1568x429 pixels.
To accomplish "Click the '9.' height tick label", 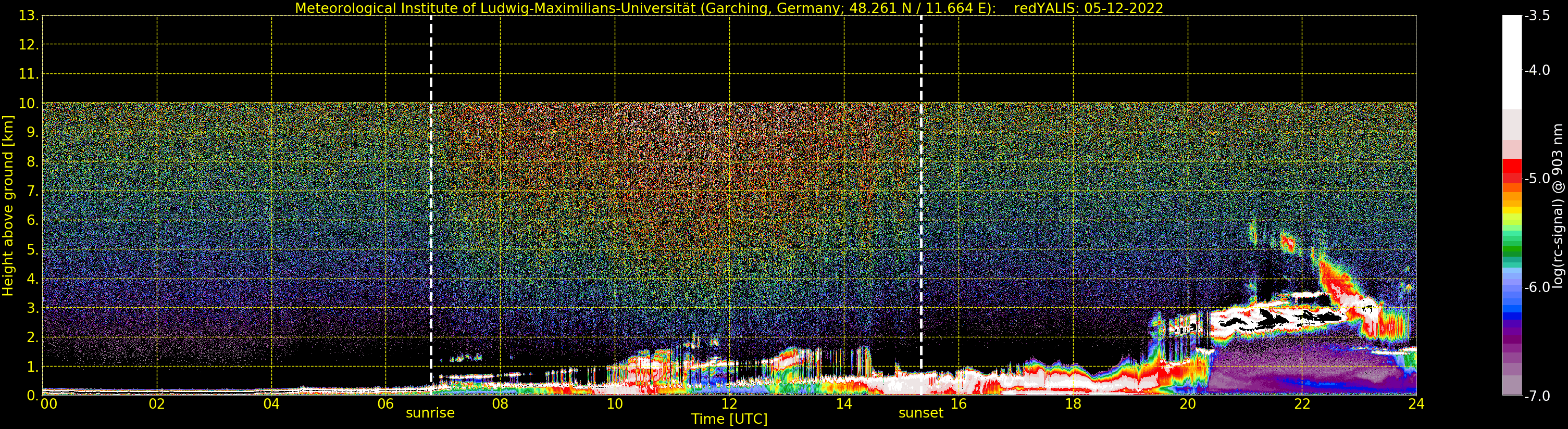I will point(32,133).
